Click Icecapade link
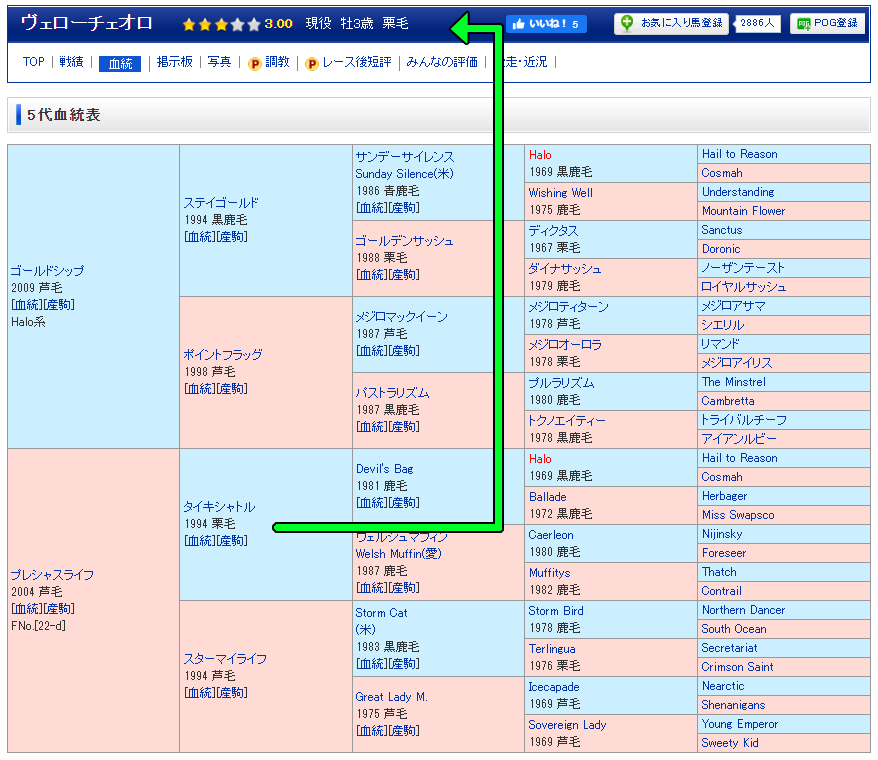The height and width of the screenshot is (760, 878). [554, 687]
